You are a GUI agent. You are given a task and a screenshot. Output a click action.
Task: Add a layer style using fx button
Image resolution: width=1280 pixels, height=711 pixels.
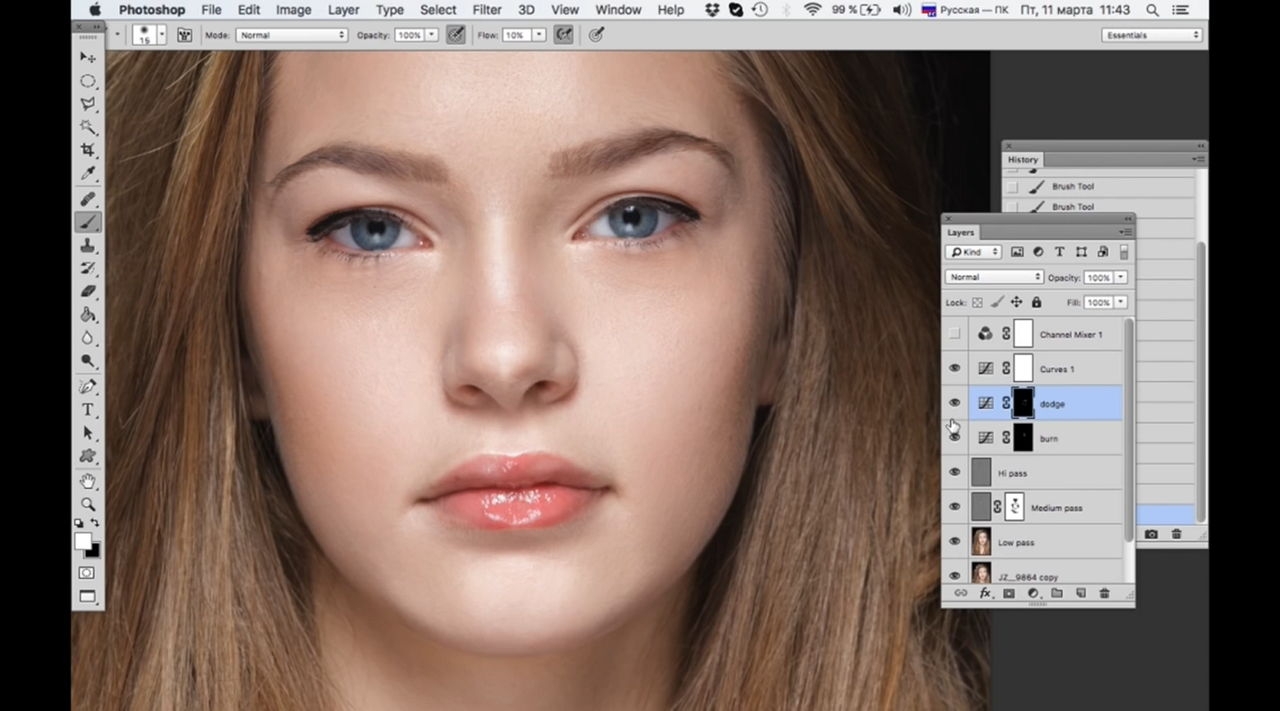[985, 593]
